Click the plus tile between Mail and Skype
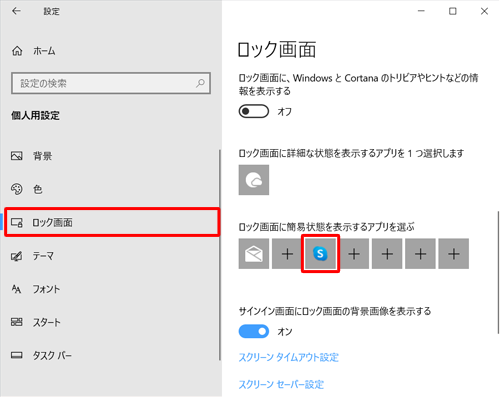The image size is (500, 397). click(x=287, y=254)
